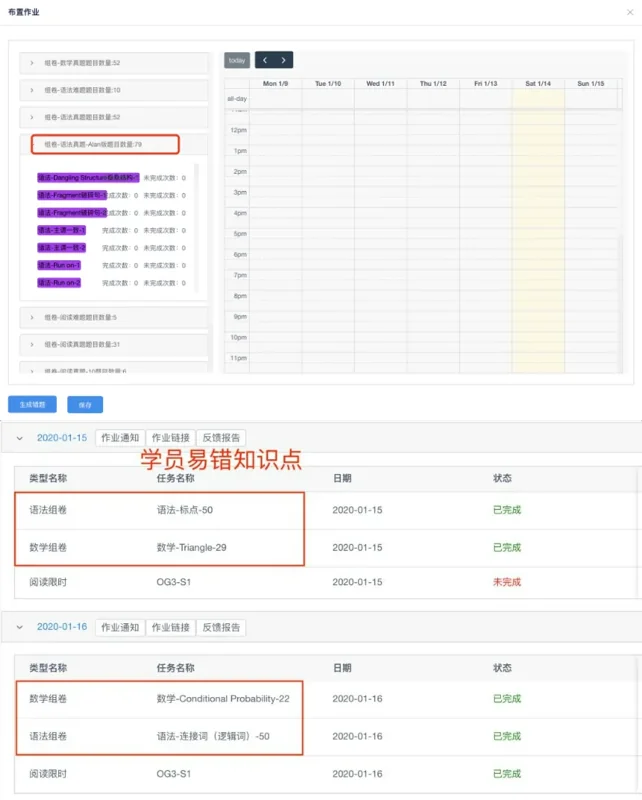This screenshot has width=642, height=800.
Task: Click the all-day row label
Action: pos(237,98)
